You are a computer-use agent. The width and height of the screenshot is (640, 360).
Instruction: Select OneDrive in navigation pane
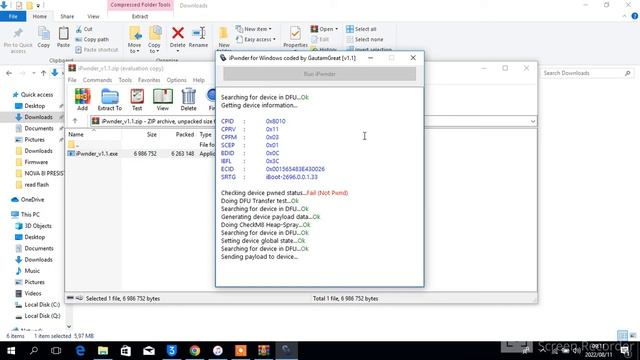(28, 200)
